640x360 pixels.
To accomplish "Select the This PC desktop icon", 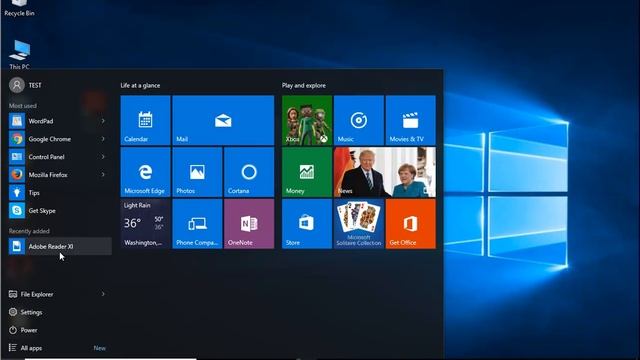I will pyautogui.click(x=20, y=55).
